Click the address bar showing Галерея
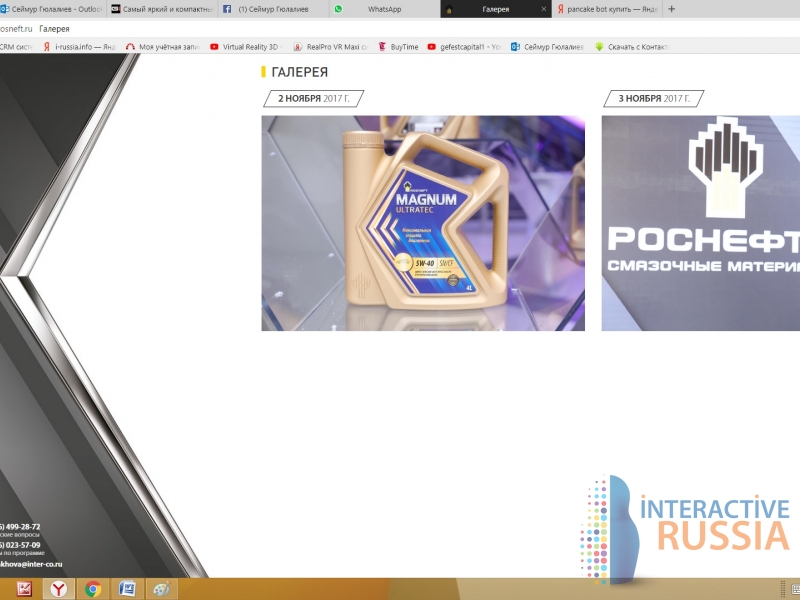The width and height of the screenshot is (800, 600). 54,29
